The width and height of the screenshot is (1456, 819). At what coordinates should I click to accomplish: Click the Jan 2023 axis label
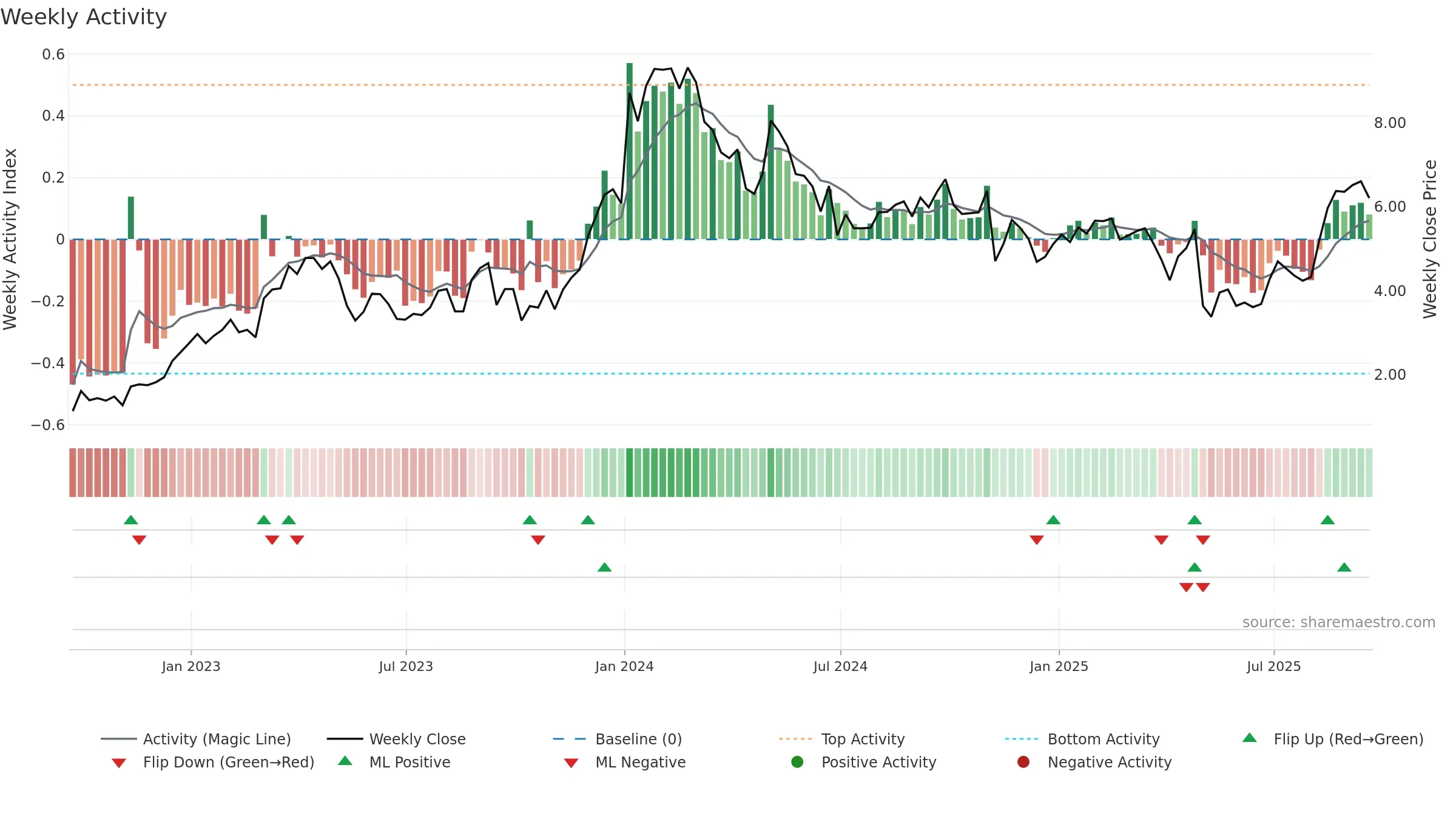click(191, 666)
